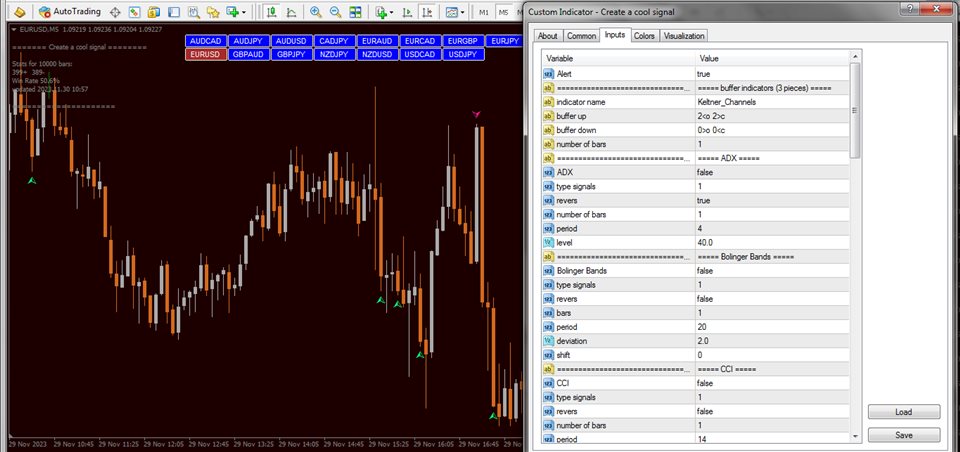Open the templates dropdown arrow
Viewport: 960px width, 452px height.
click(463, 12)
